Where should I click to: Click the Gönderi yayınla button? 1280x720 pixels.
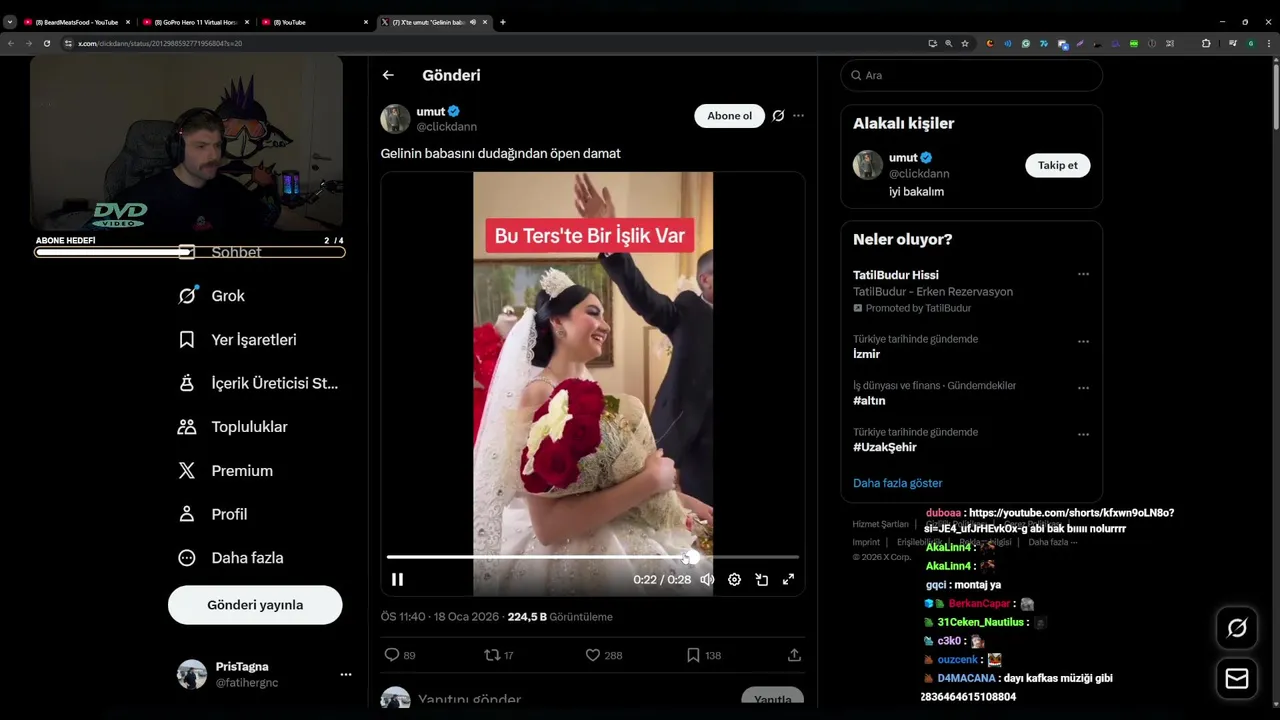(255, 605)
